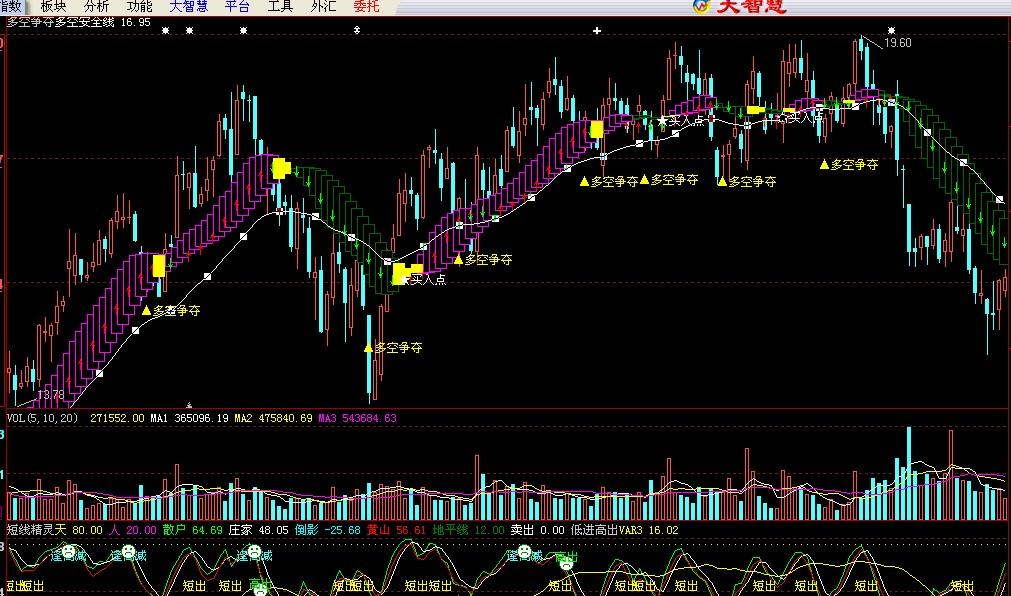Click the 短线精灵天 indicator label

pos(36,530)
